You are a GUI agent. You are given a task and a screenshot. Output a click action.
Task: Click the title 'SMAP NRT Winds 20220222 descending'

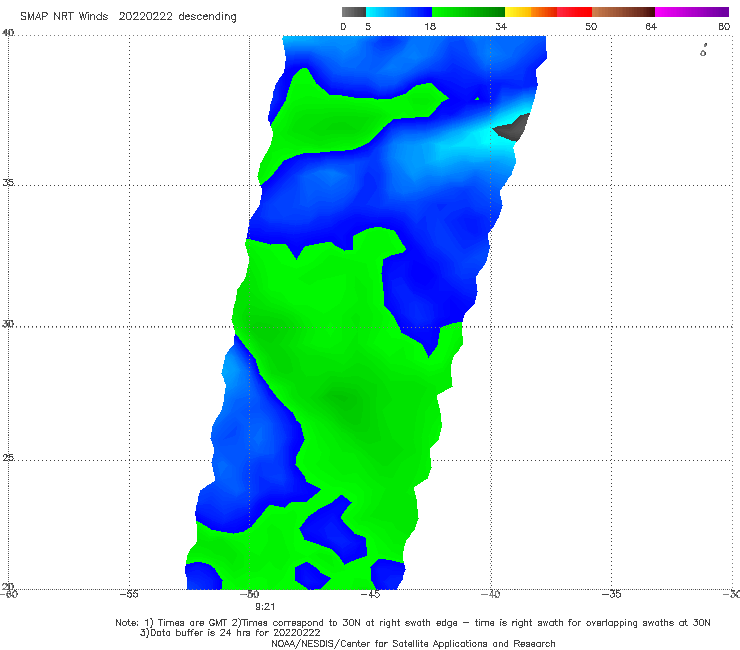point(128,16)
